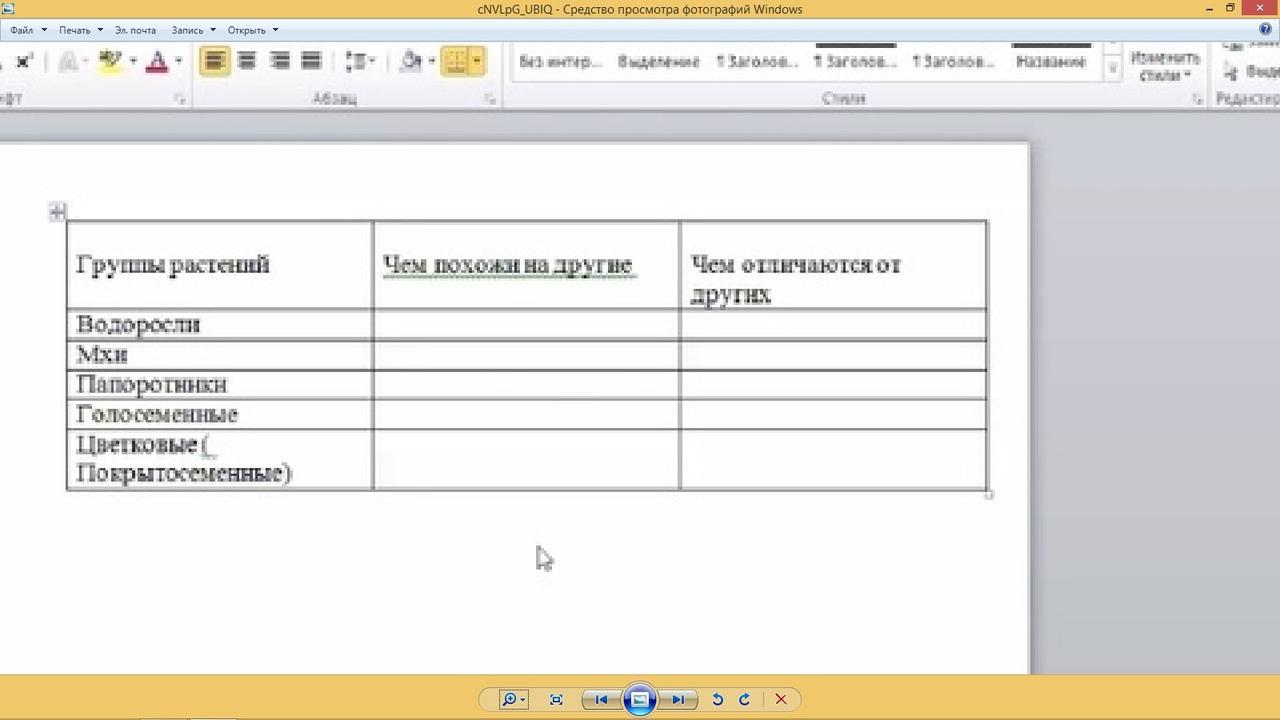This screenshot has height=720, width=1280.
Task: Click the Водоросли table cell
Action: pyautogui.click(x=220, y=324)
